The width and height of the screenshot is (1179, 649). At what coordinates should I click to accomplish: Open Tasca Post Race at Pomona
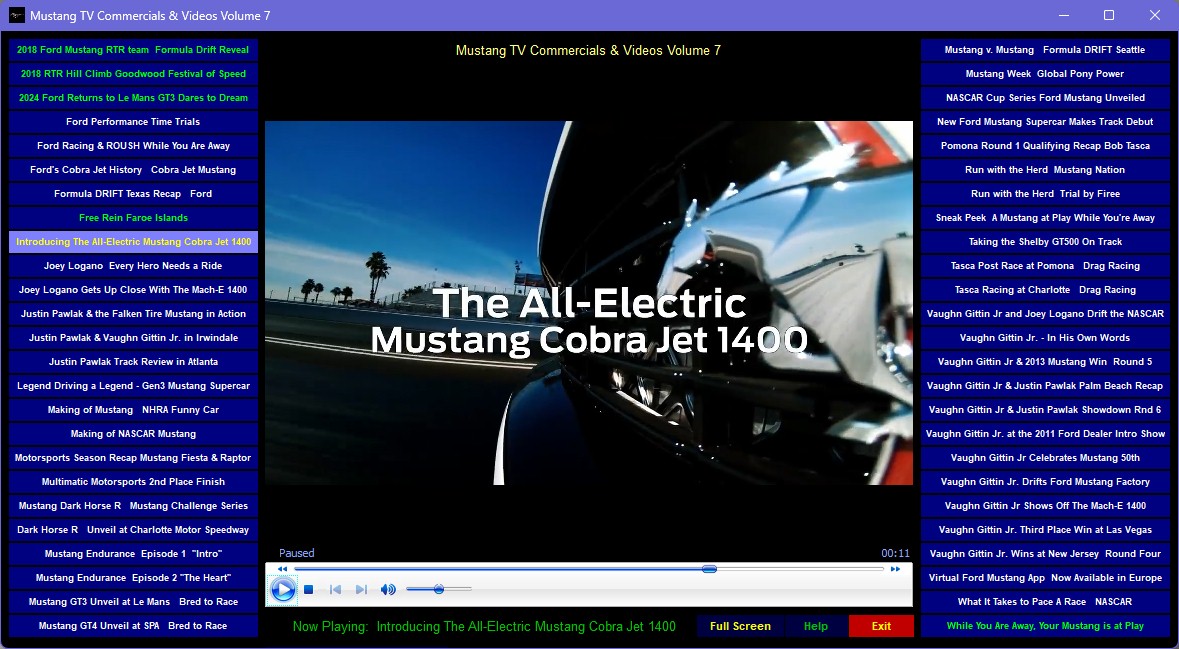tap(1045, 265)
